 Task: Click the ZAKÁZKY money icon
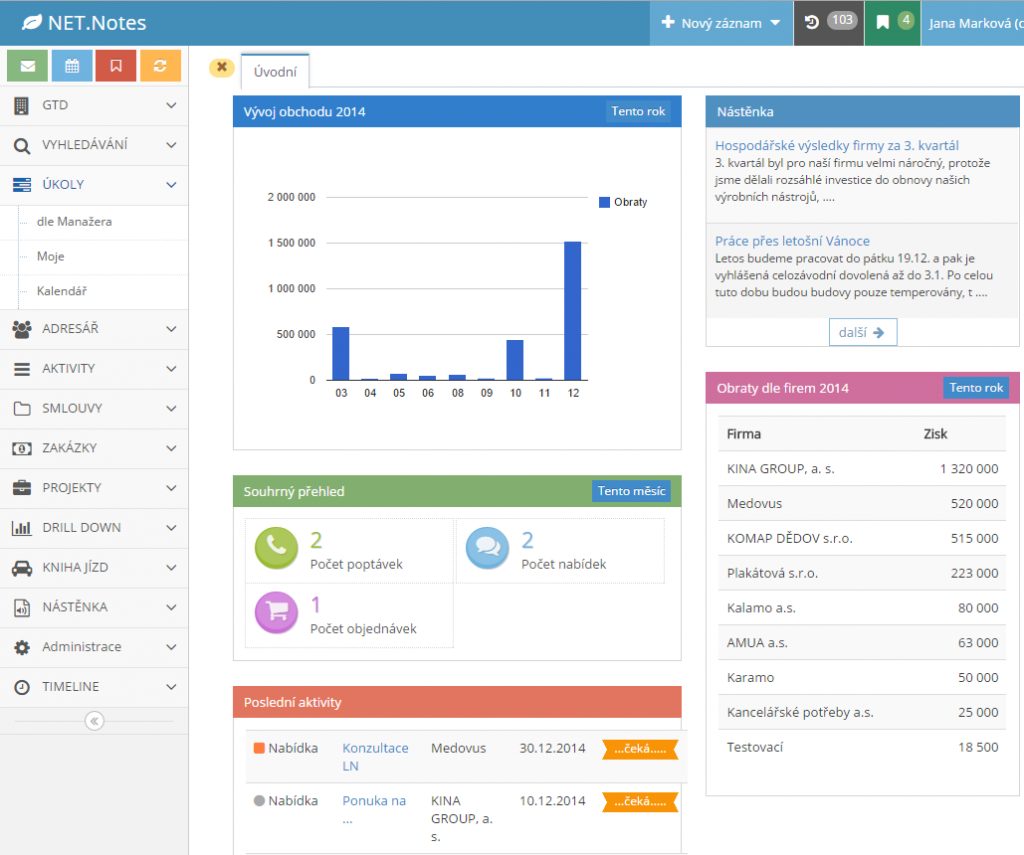22,449
